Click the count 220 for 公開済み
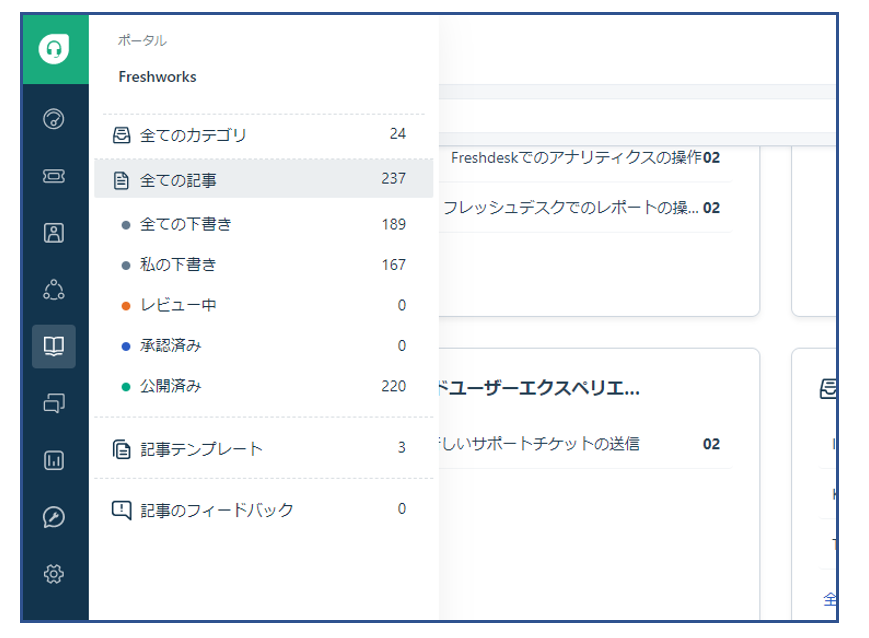The height and width of the screenshot is (638, 869). coord(393,386)
